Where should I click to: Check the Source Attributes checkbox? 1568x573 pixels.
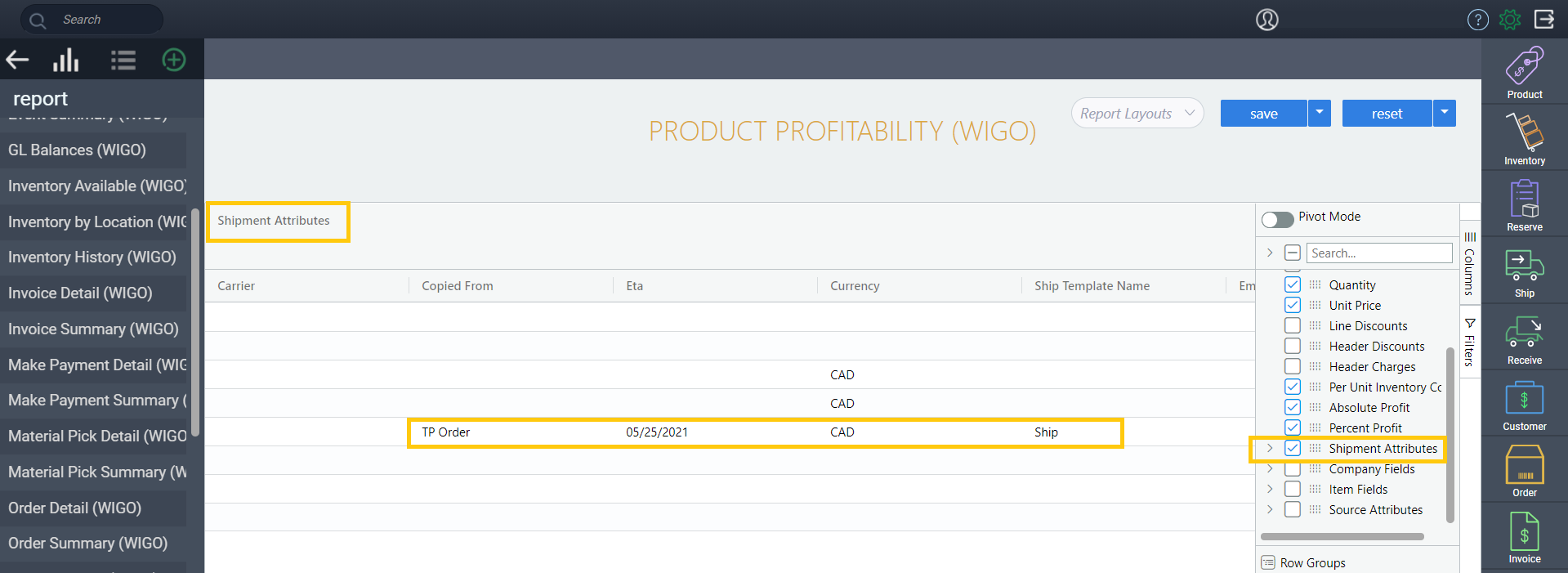point(1293,509)
